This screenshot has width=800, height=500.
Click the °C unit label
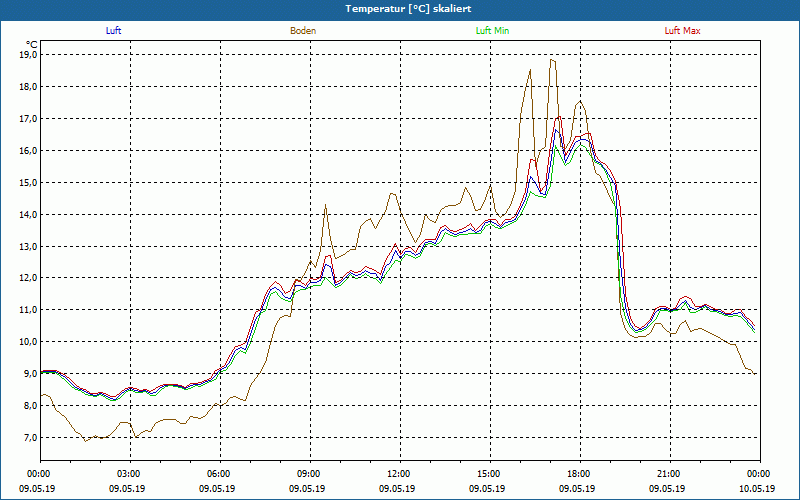(32, 44)
